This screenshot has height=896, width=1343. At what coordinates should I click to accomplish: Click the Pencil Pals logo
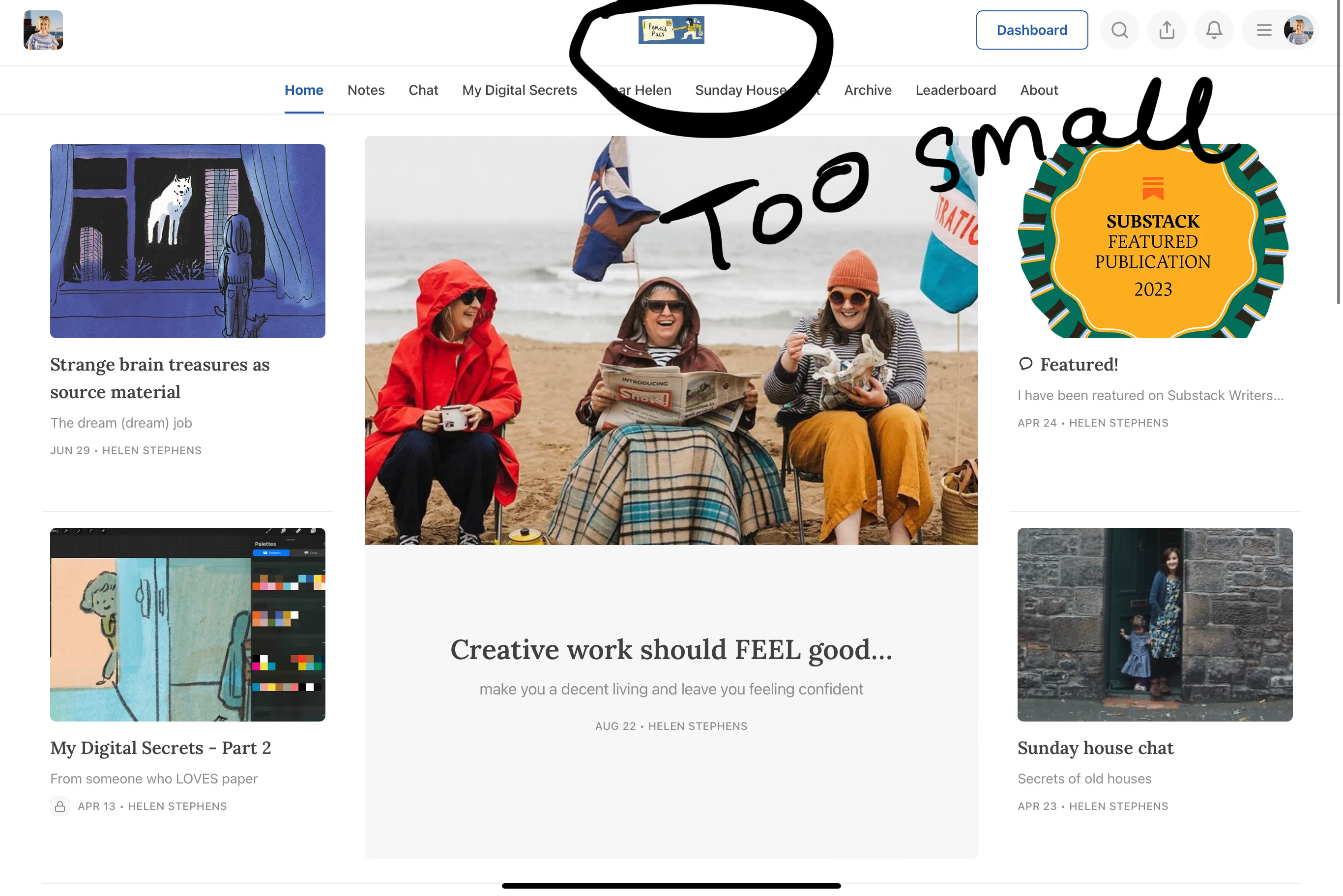(671, 29)
